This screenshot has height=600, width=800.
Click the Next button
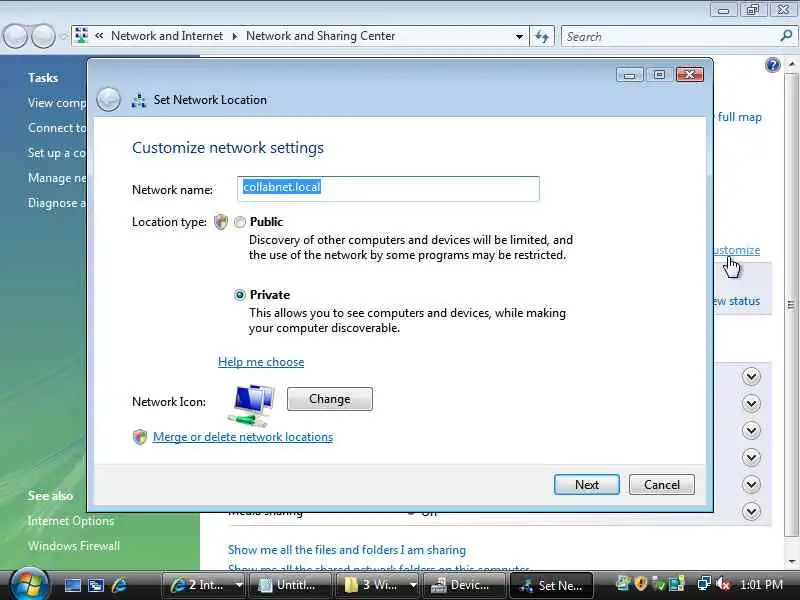point(587,484)
